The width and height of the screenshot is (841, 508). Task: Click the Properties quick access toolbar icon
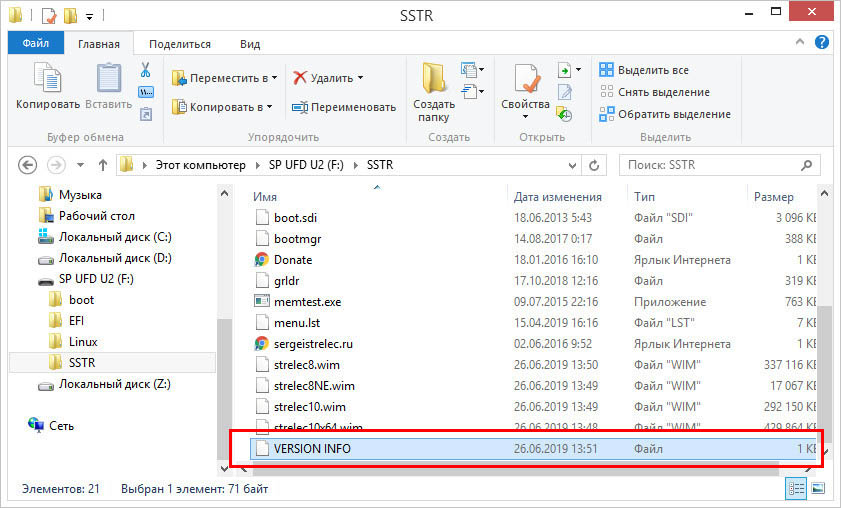click(49, 16)
